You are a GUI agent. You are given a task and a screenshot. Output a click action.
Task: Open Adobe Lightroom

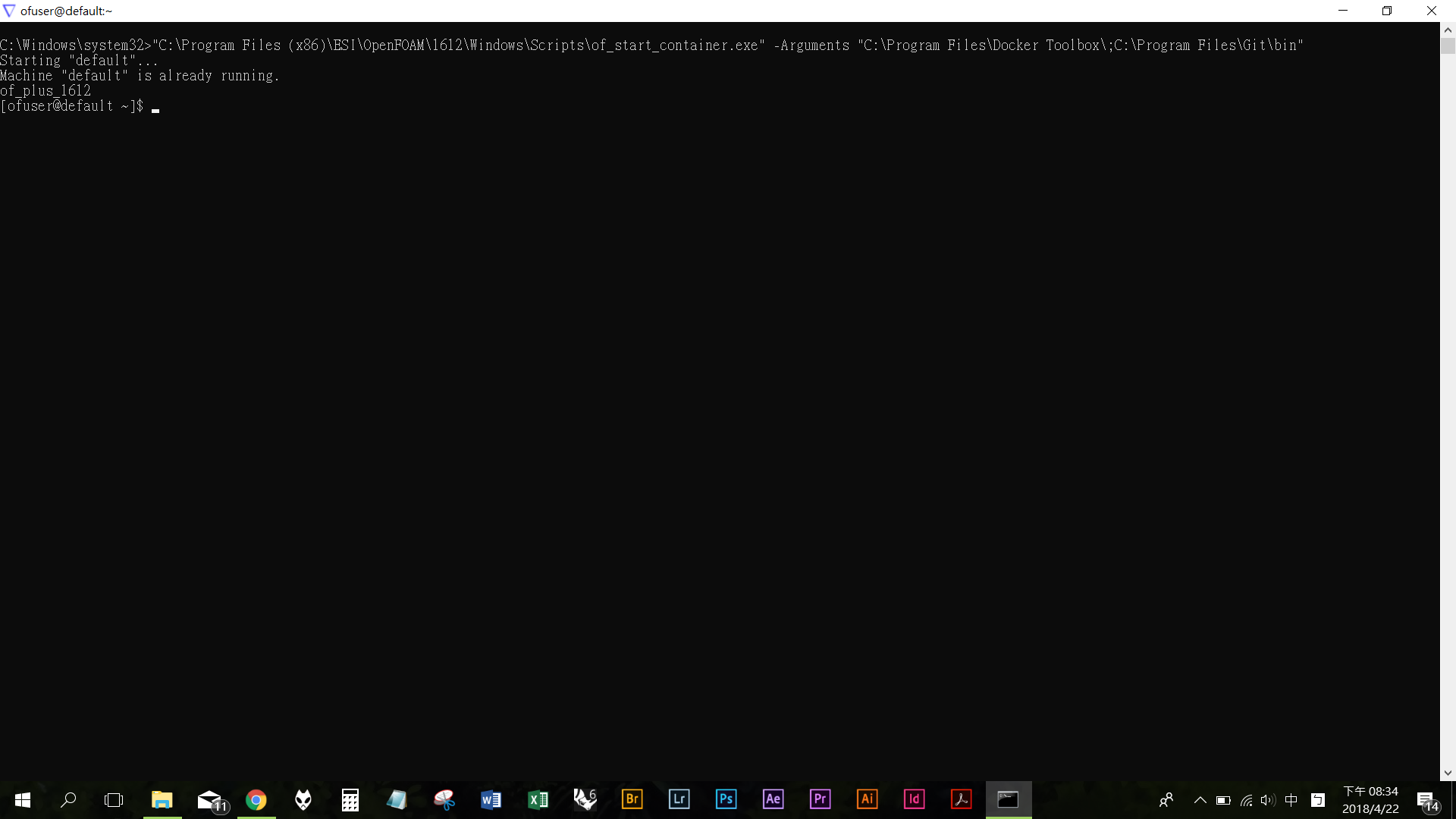tap(679, 799)
